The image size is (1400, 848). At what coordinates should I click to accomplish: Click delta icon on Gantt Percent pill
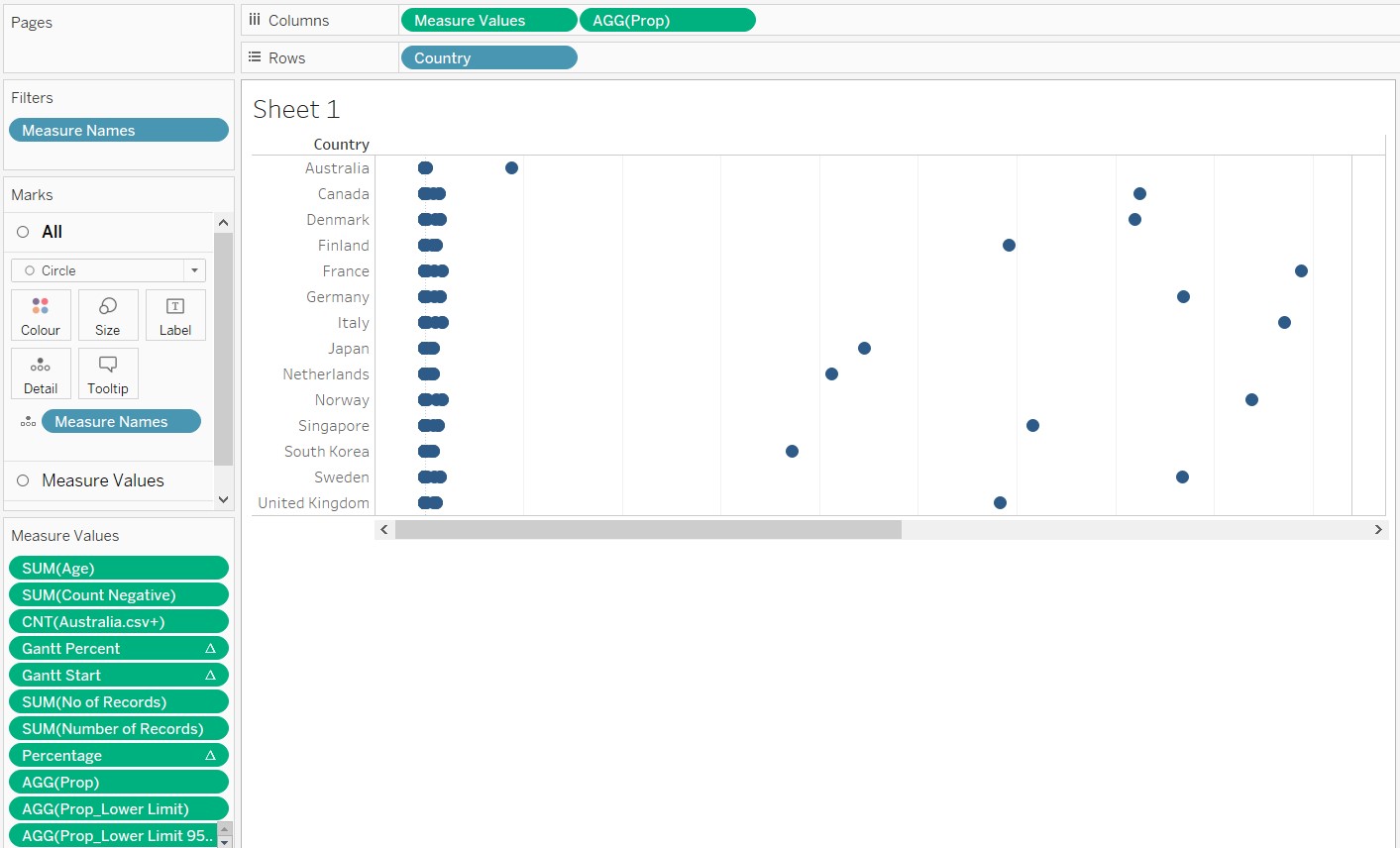click(210, 649)
